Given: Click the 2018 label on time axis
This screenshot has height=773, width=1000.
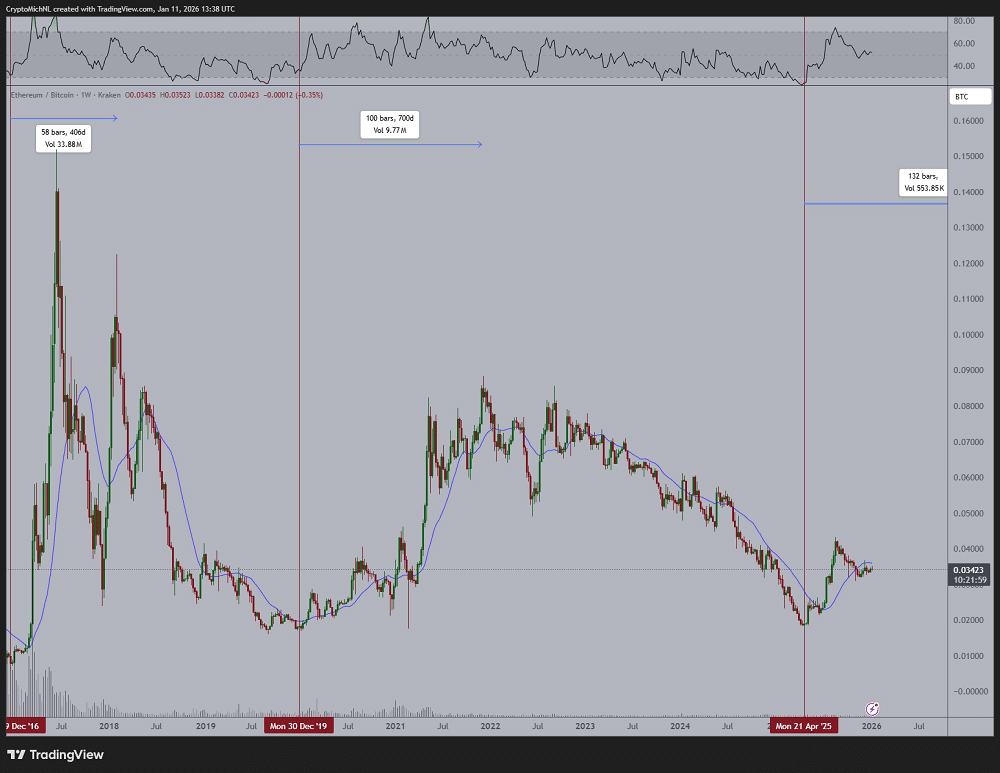Looking at the screenshot, I should tap(109, 726).
